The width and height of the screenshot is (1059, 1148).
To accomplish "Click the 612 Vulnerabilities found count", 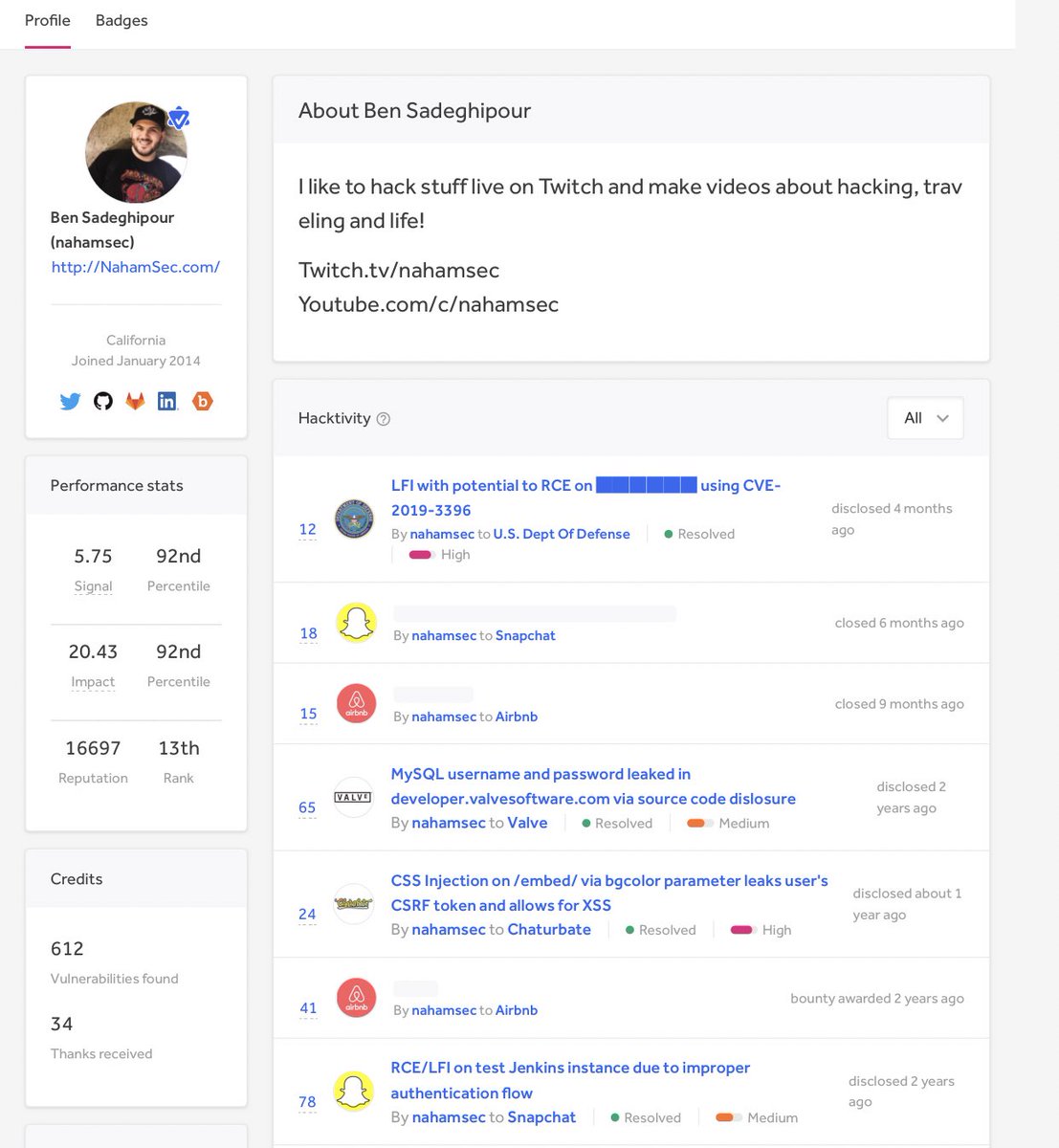I will point(67,949).
